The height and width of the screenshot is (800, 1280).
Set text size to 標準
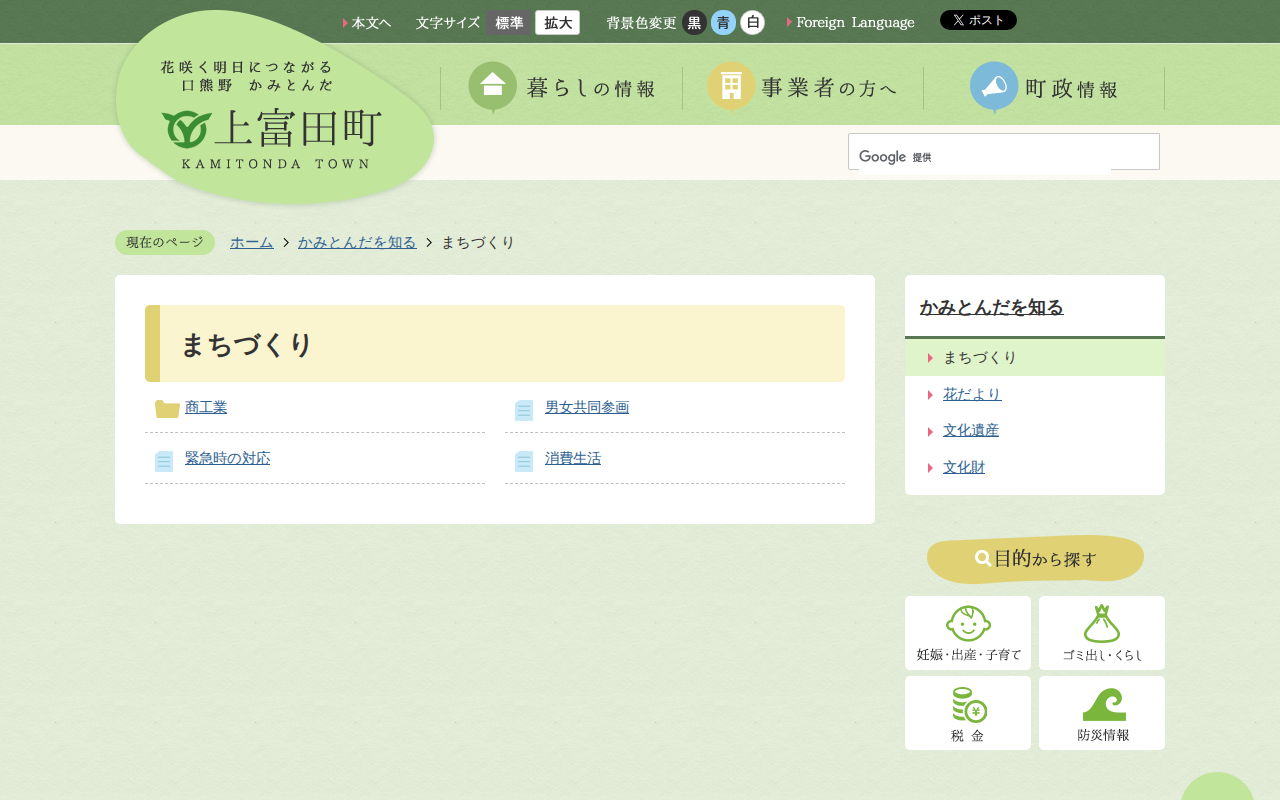(x=509, y=23)
